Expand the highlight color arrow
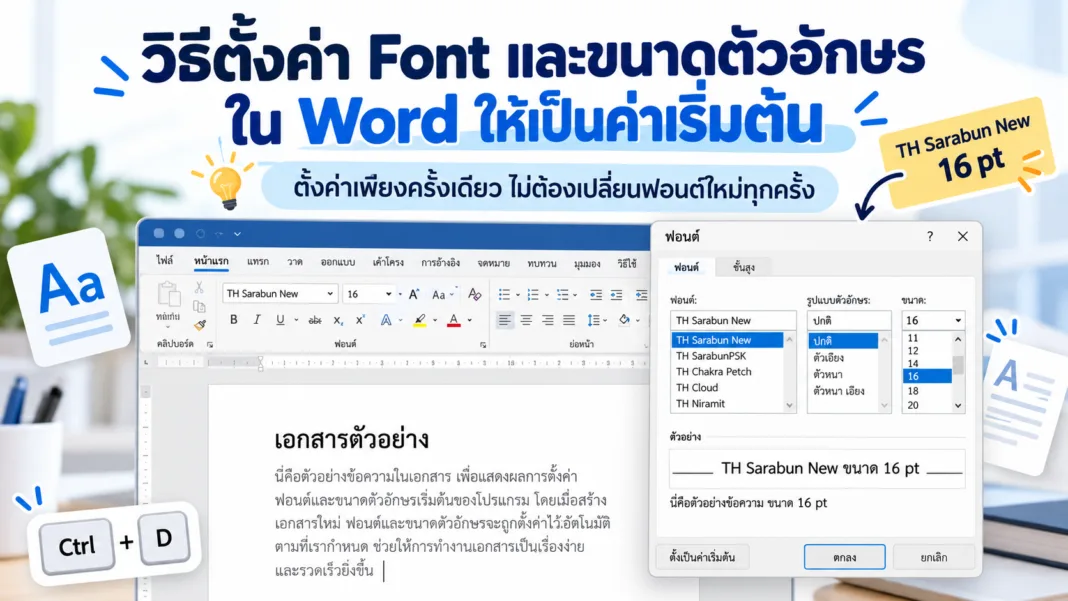This screenshot has width=1068, height=601. [435, 320]
